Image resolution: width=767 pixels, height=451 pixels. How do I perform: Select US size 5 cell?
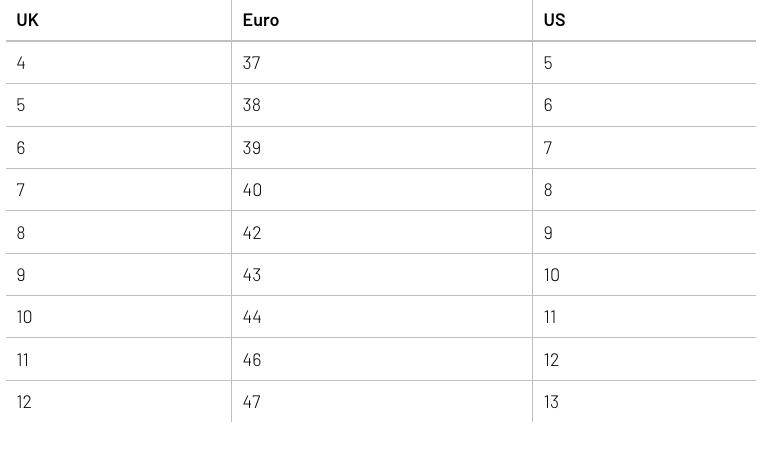[x=548, y=63]
